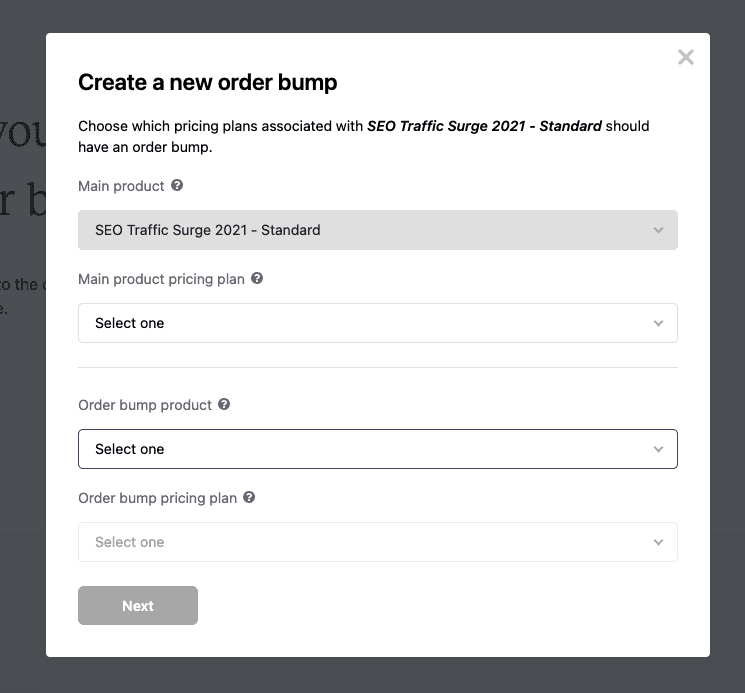Click the 'Order bump pricing plan' label
The height and width of the screenshot is (693, 745).
tap(157, 497)
